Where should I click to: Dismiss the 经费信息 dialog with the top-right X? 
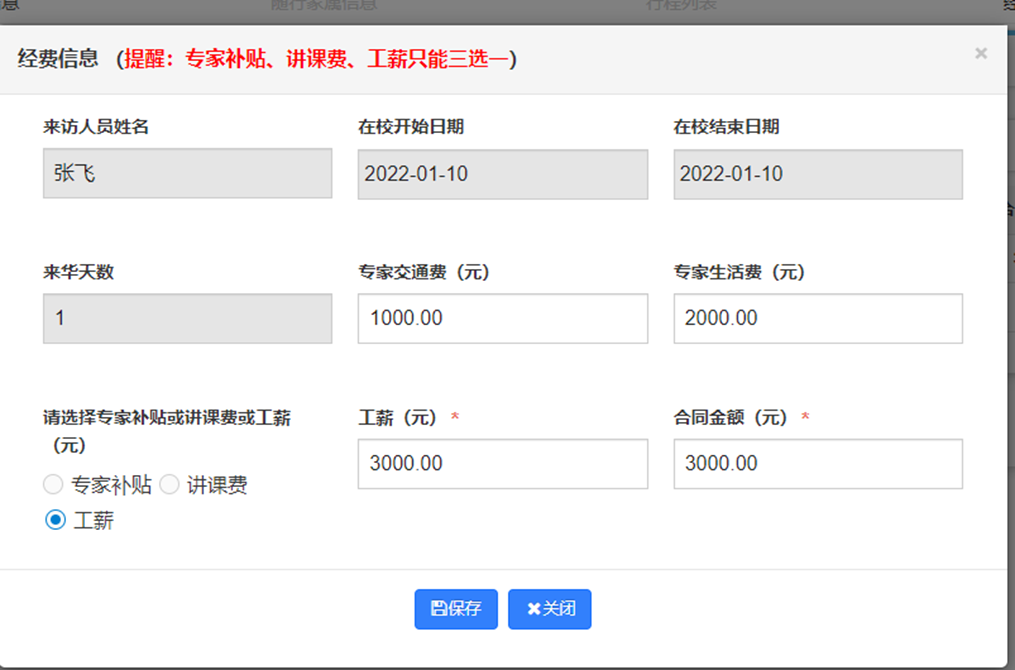(x=980, y=53)
